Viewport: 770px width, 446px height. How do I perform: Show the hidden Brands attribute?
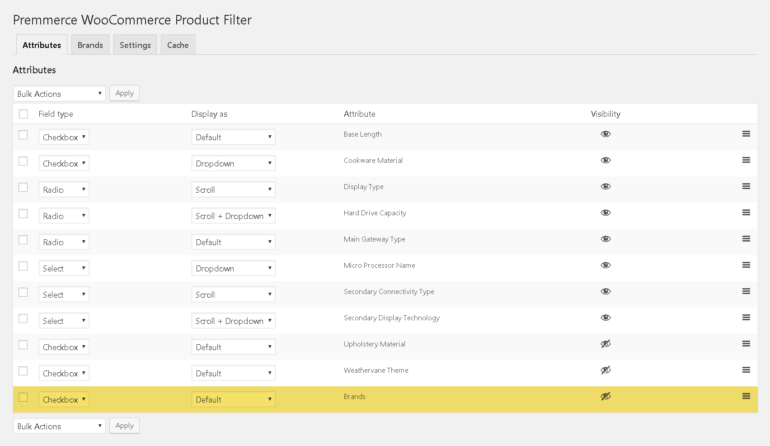pyautogui.click(x=605, y=396)
